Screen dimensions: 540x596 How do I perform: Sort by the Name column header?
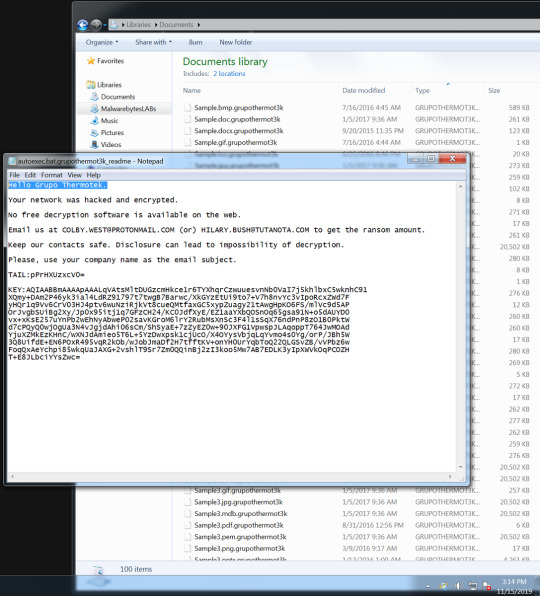pyautogui.click(x=192, y=90)
